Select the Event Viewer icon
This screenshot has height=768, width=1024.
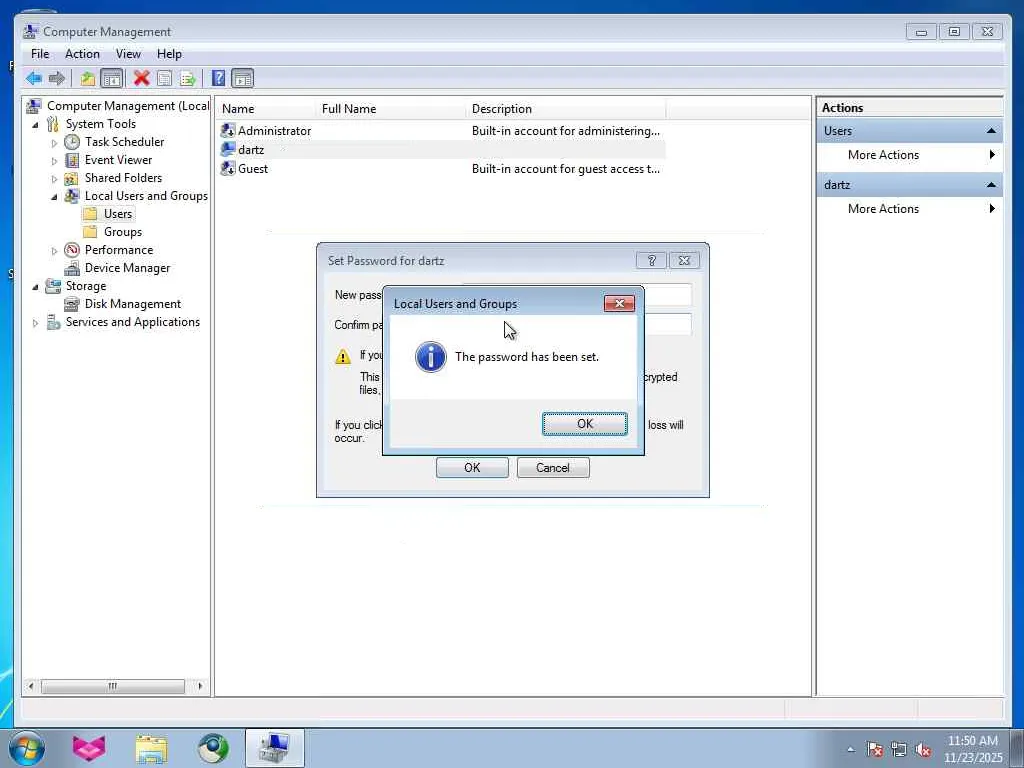(72, 160)
